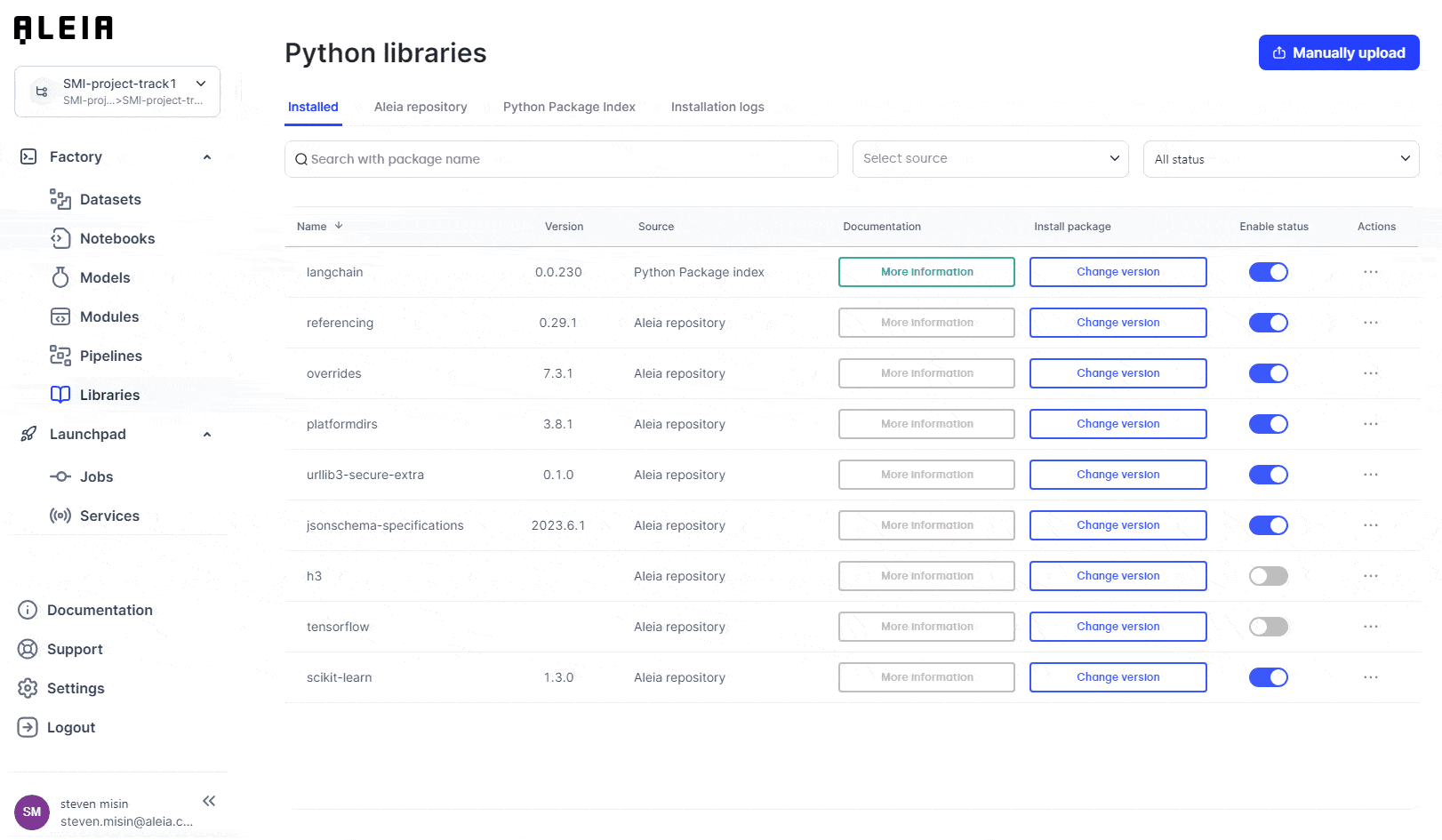Screen dimensions: 1442x840
Task: Open Datasets from the sidebar icon
Action: 60,199
